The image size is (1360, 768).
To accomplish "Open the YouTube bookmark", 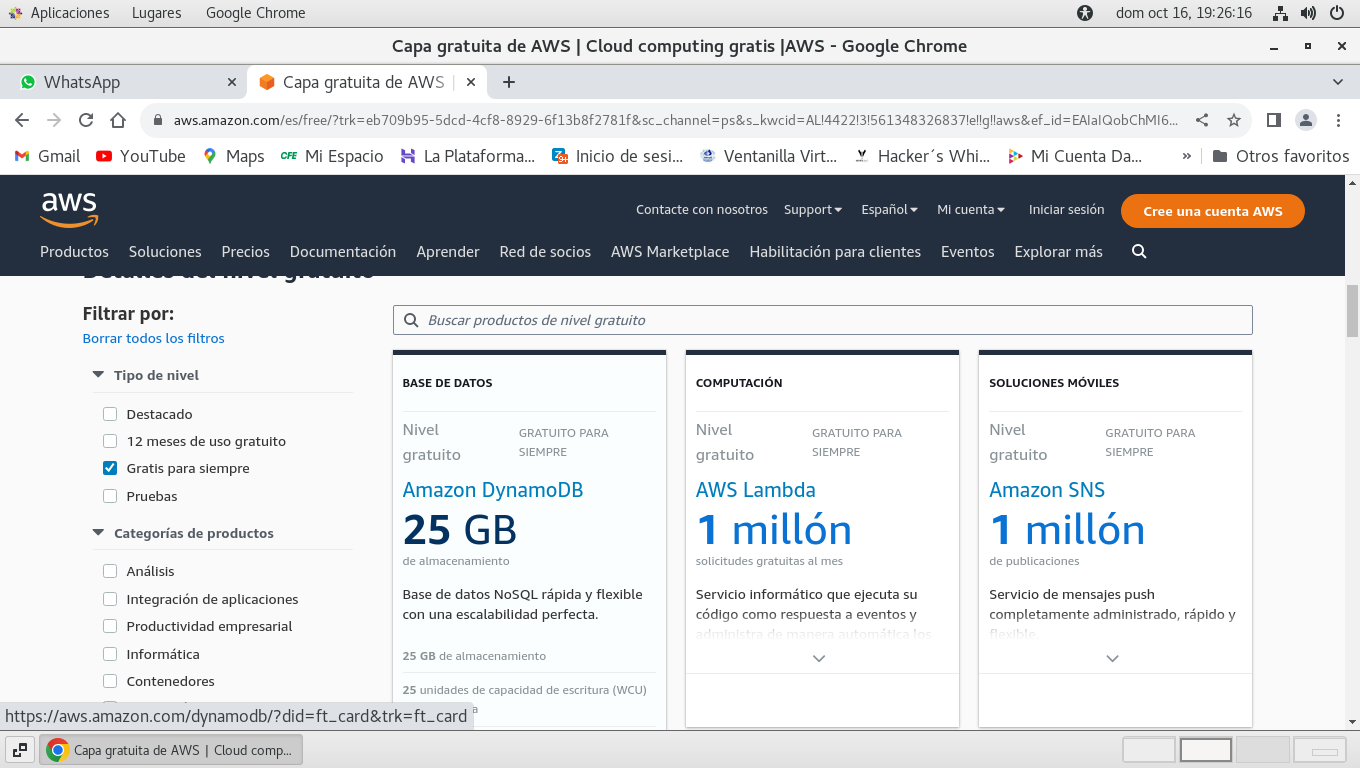I will click(x=141, y=156).
